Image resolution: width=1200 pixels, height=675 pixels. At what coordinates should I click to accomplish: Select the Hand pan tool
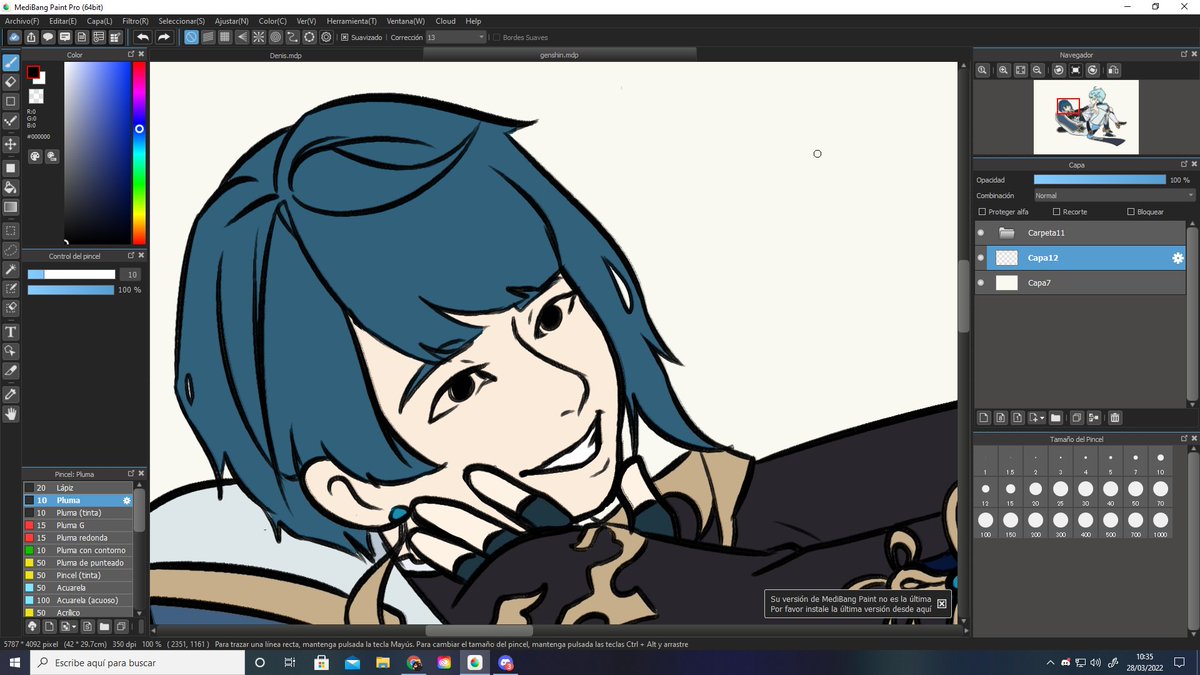tap(11, 413)
